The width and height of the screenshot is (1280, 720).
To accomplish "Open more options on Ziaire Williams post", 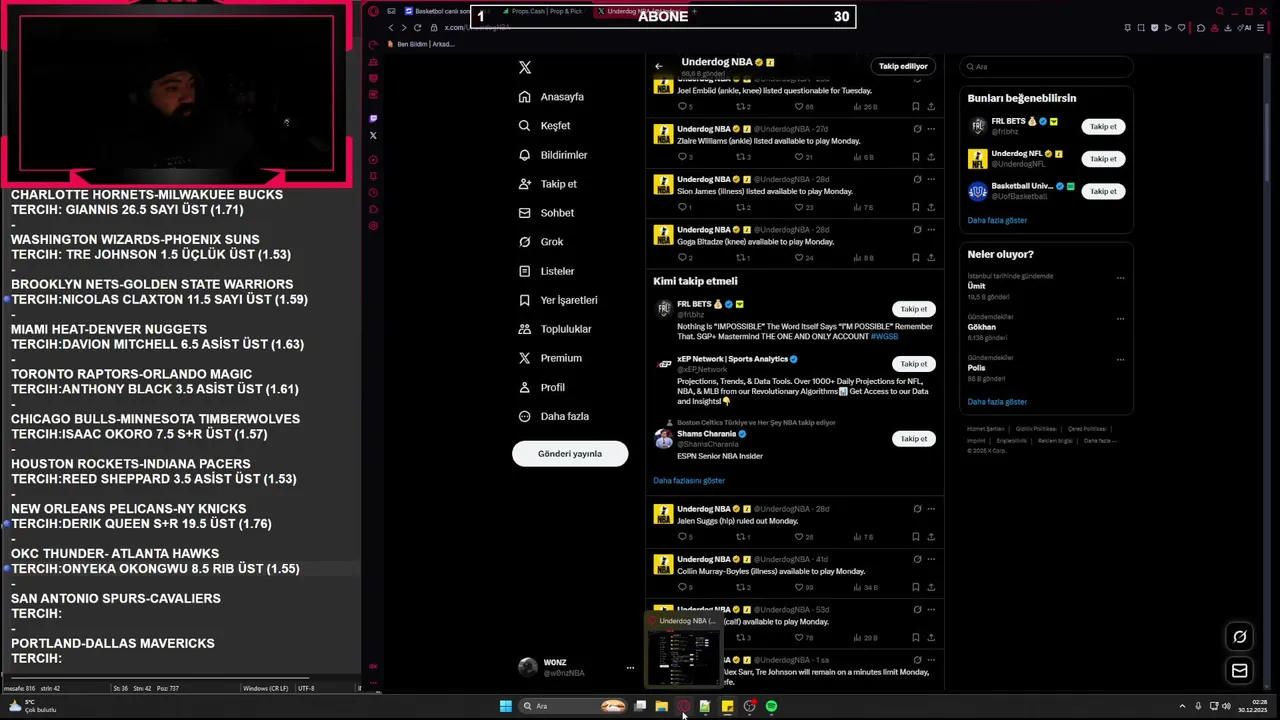I will pyautogui.click(x=931, y=129).
